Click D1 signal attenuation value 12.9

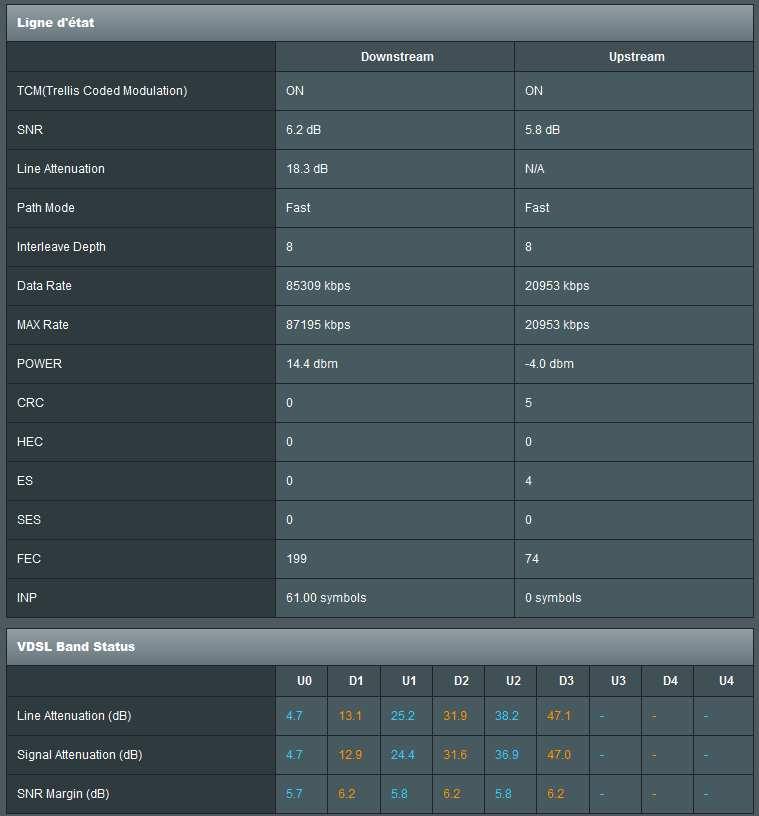(350, 755)
